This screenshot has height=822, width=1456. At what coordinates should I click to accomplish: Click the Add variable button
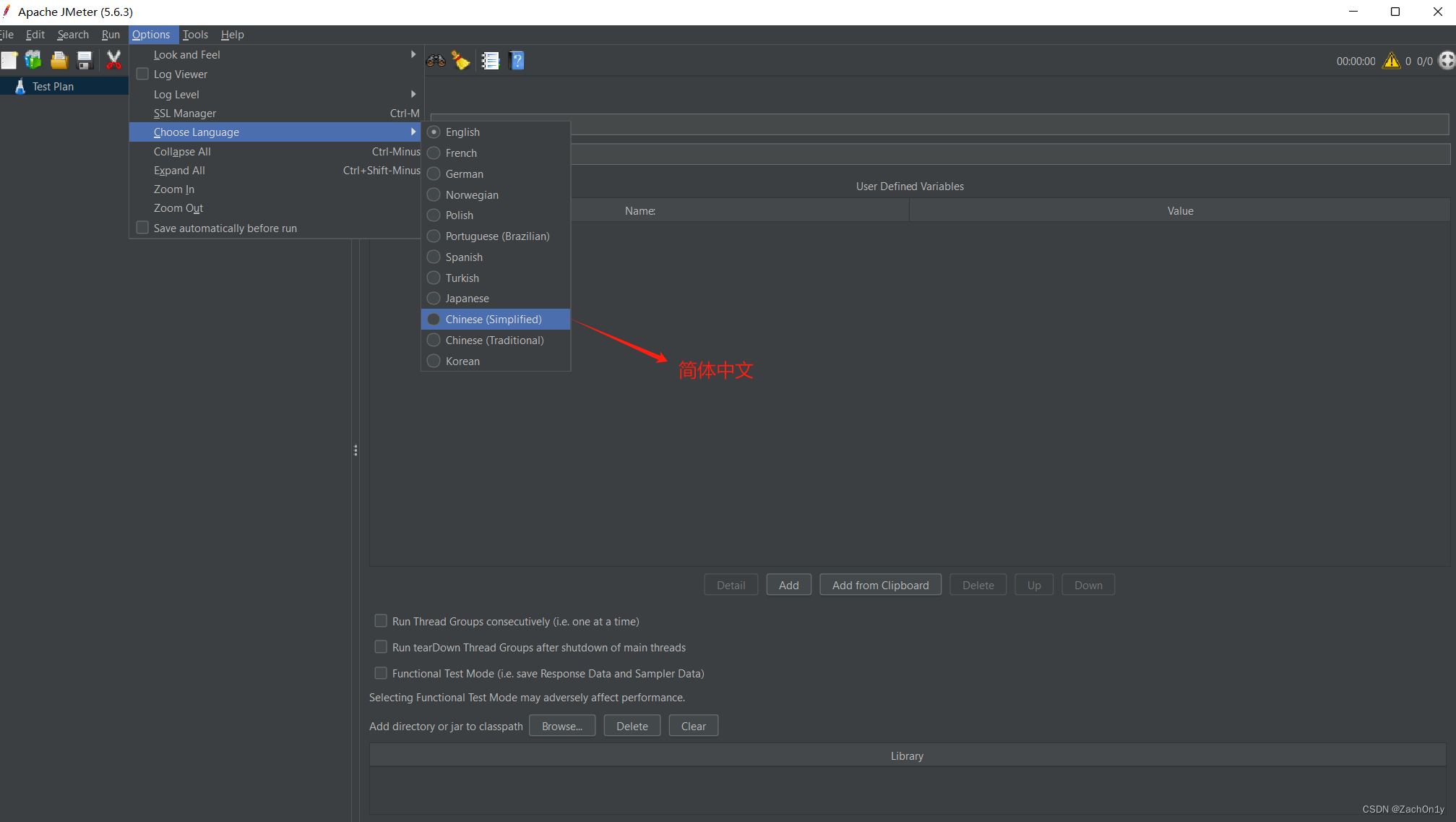coord(789,585)
